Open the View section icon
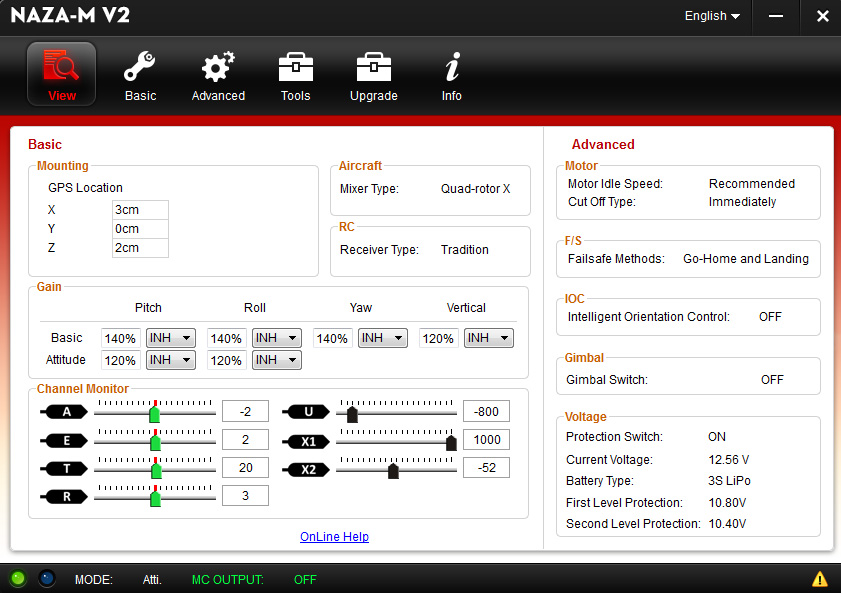This screenshot has height=593, width=841. pyautogui.click(x=62, y=74)
